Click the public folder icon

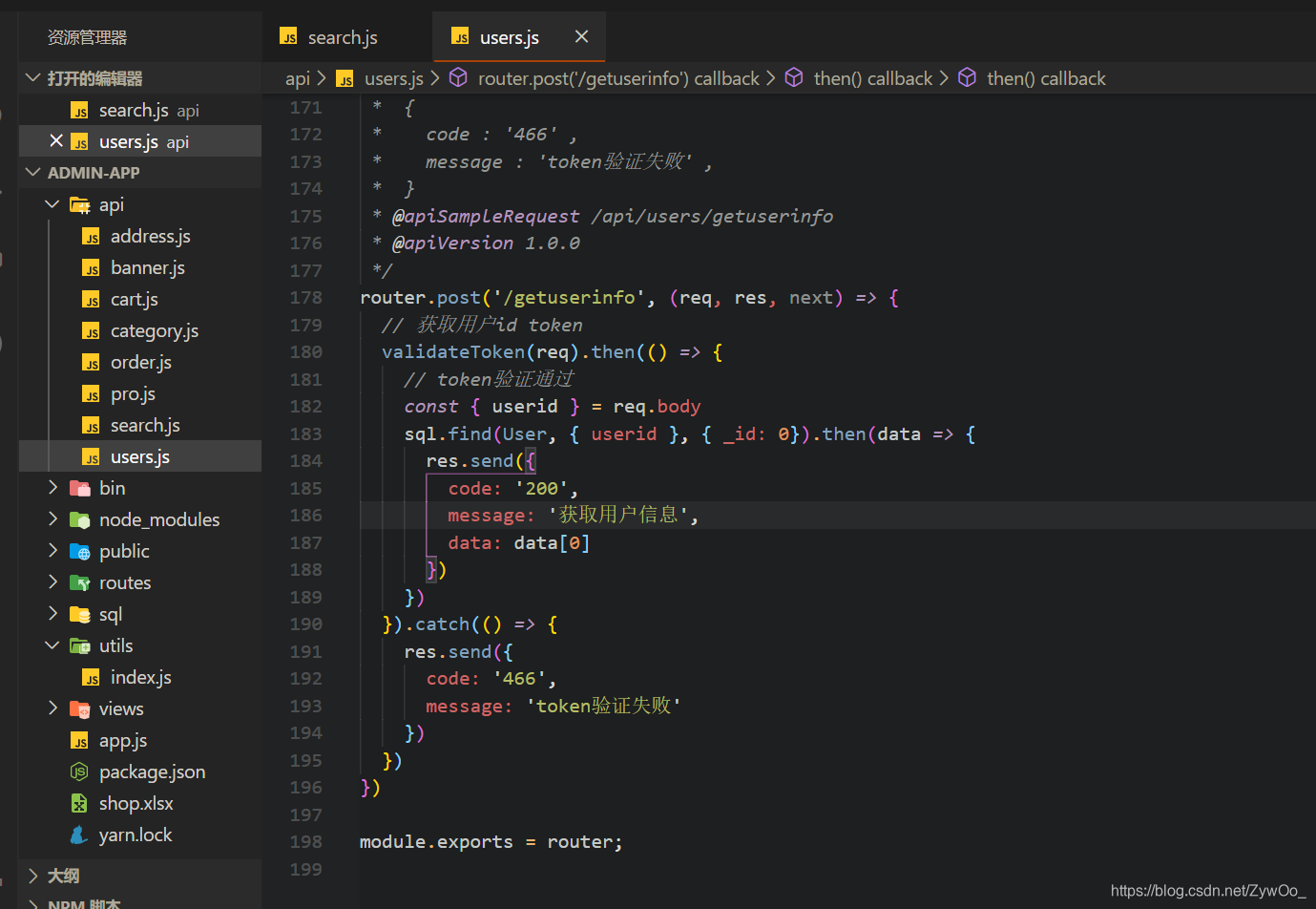80,551
